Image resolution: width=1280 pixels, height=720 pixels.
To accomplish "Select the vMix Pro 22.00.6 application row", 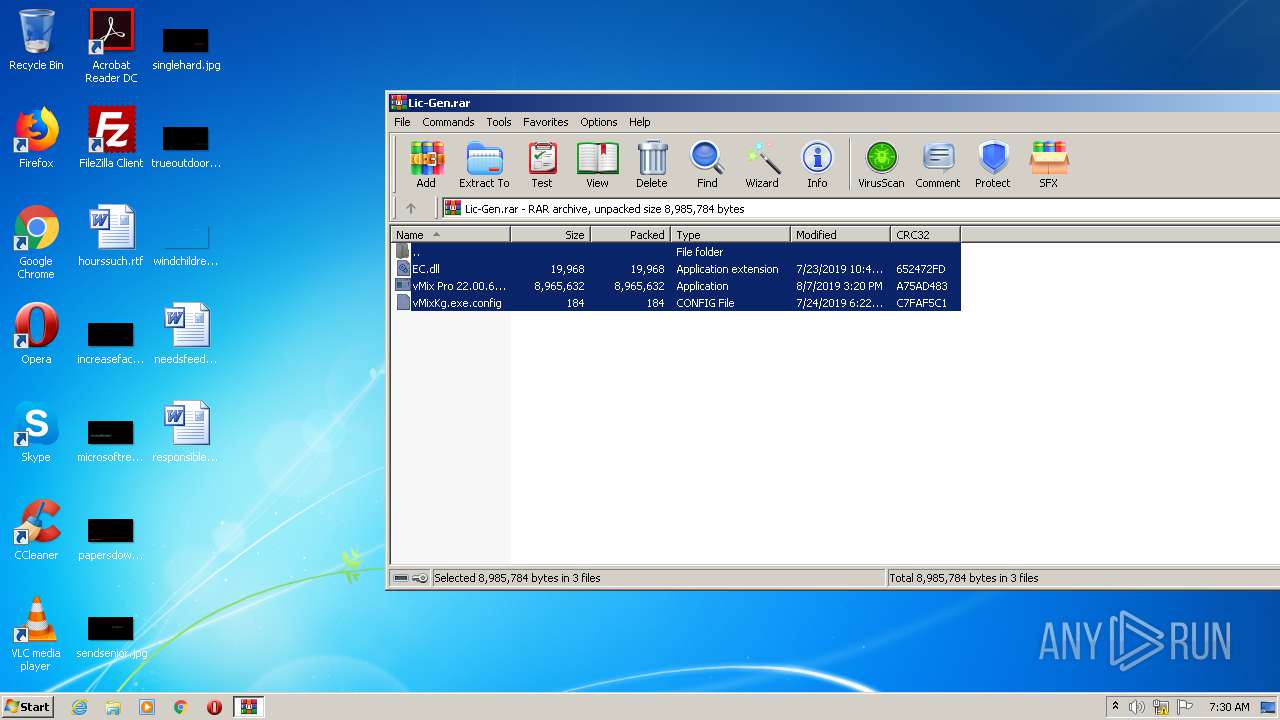I will point(676,286).
